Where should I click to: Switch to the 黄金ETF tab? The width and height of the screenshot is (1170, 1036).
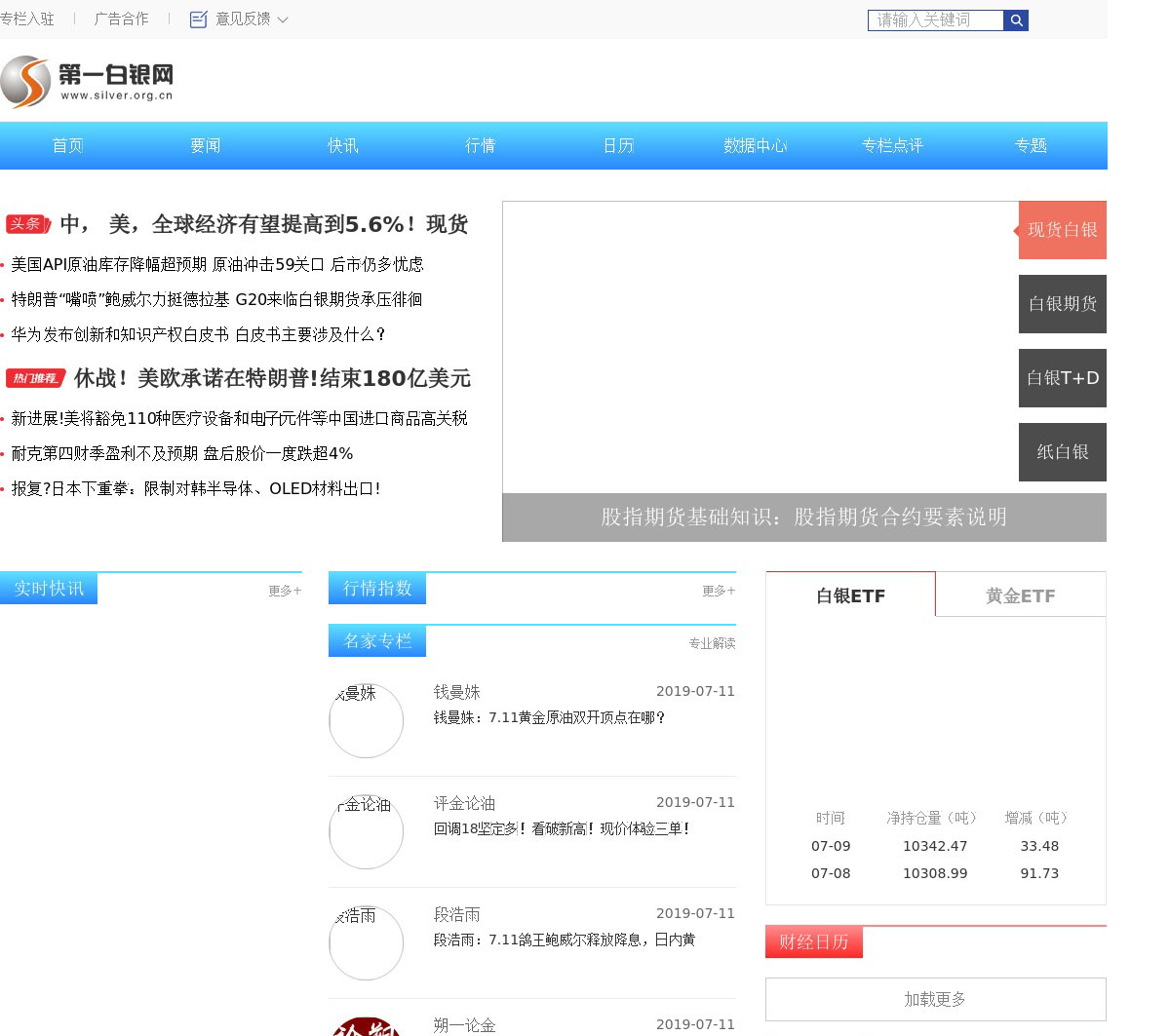(1020, 595)
